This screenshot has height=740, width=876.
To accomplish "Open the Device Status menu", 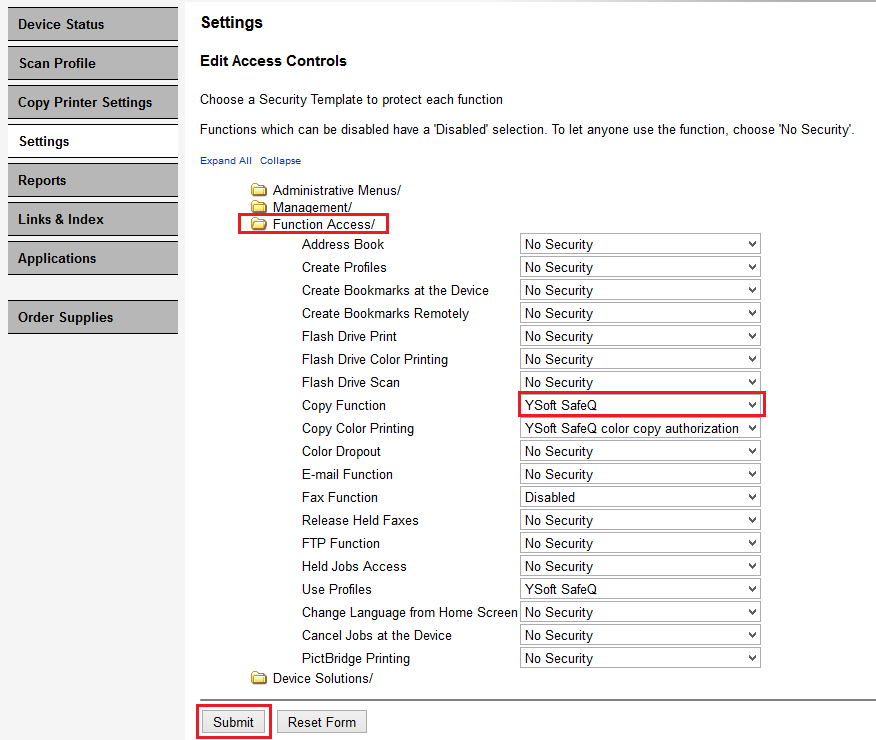I will click(92, 24).
